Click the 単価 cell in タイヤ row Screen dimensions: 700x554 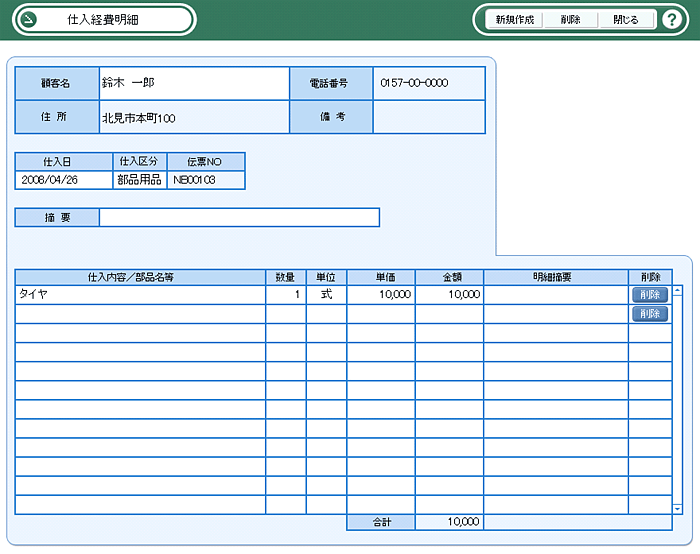pyautogui.click(x=381, y=295)
